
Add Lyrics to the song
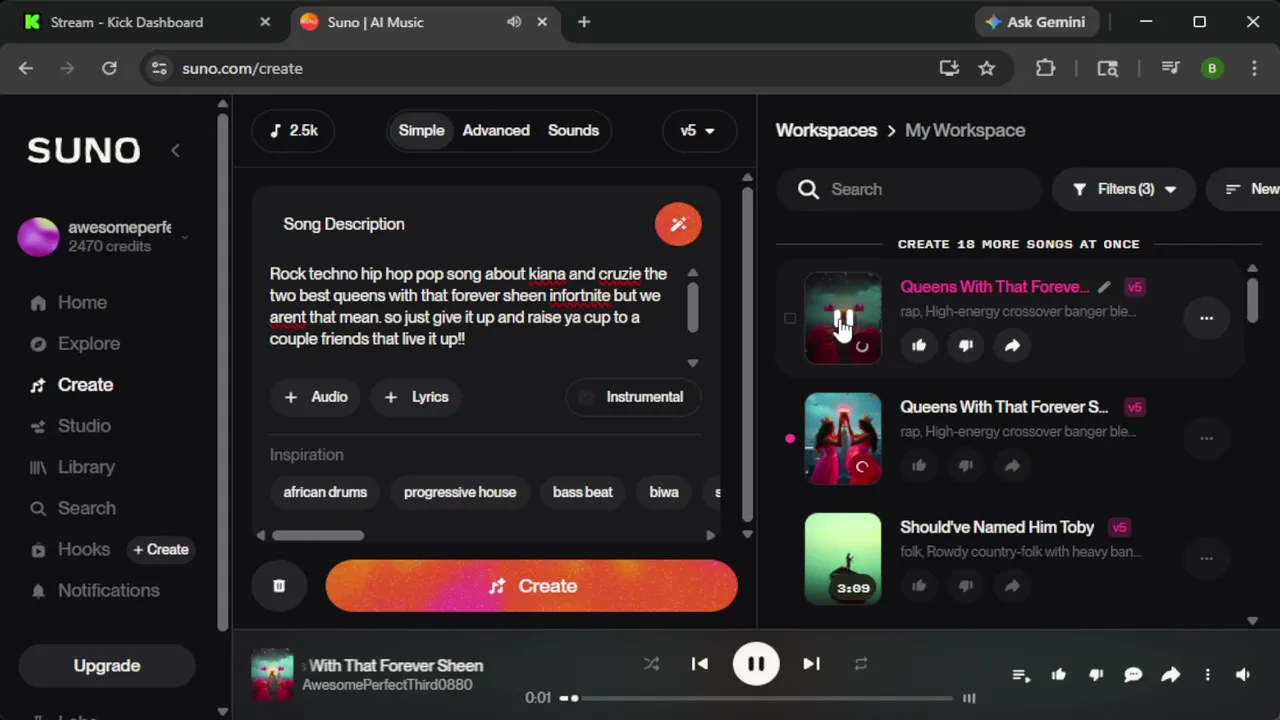416,397
